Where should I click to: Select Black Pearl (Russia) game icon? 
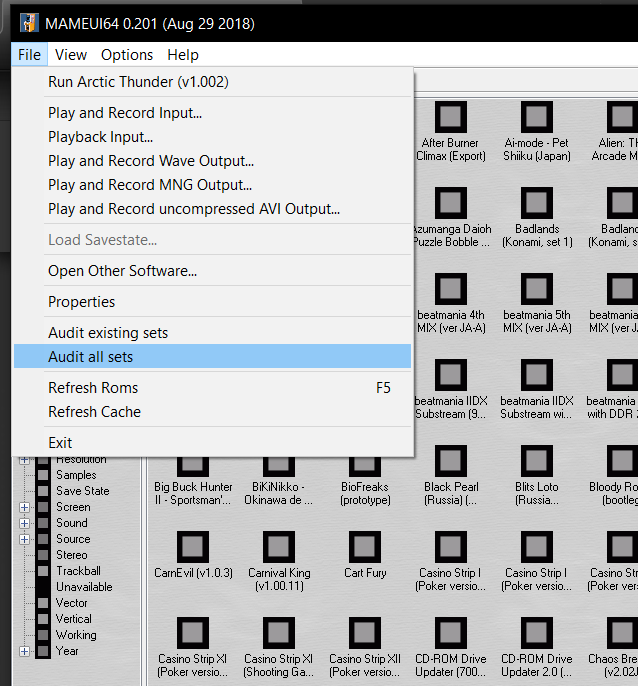pos(451,462)
